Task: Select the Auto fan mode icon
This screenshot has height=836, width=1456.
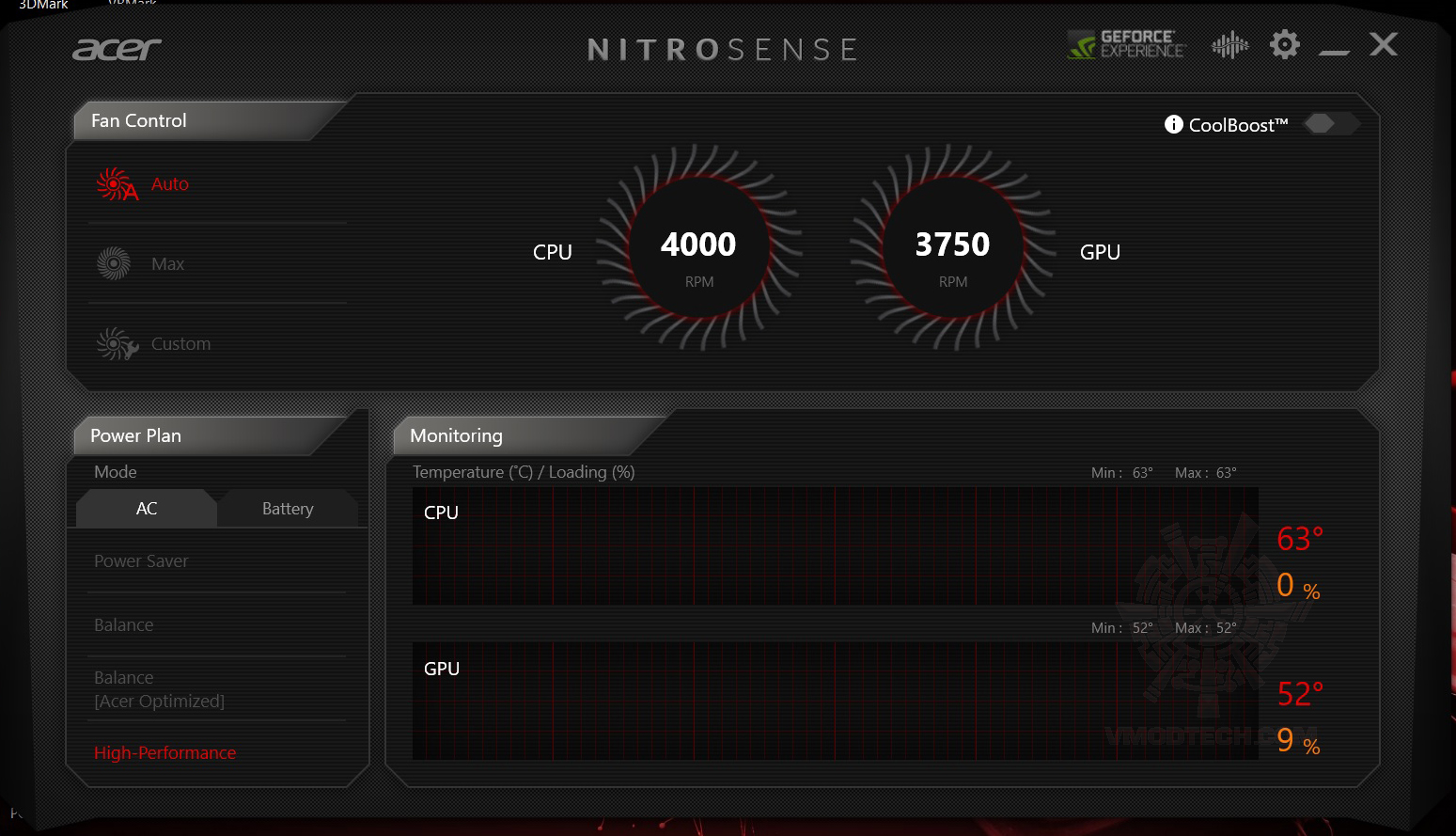Action: [x=117, y=184]
